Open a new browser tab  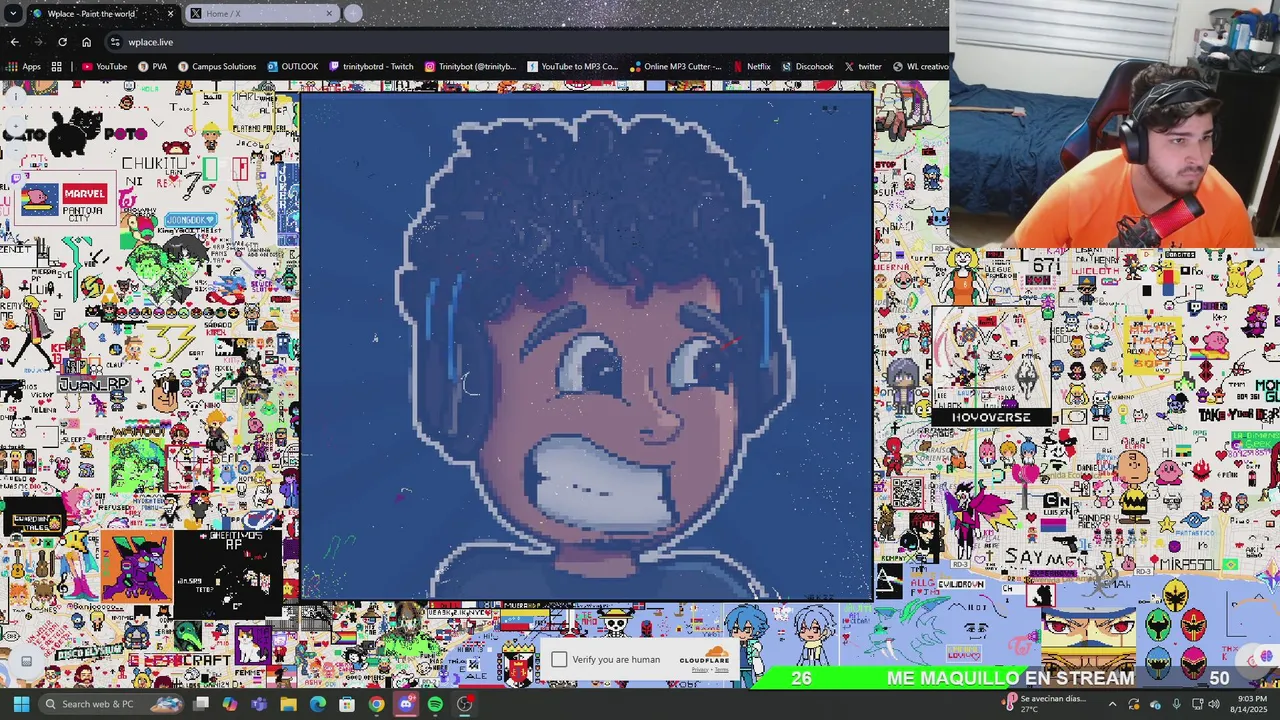point(353,13)
